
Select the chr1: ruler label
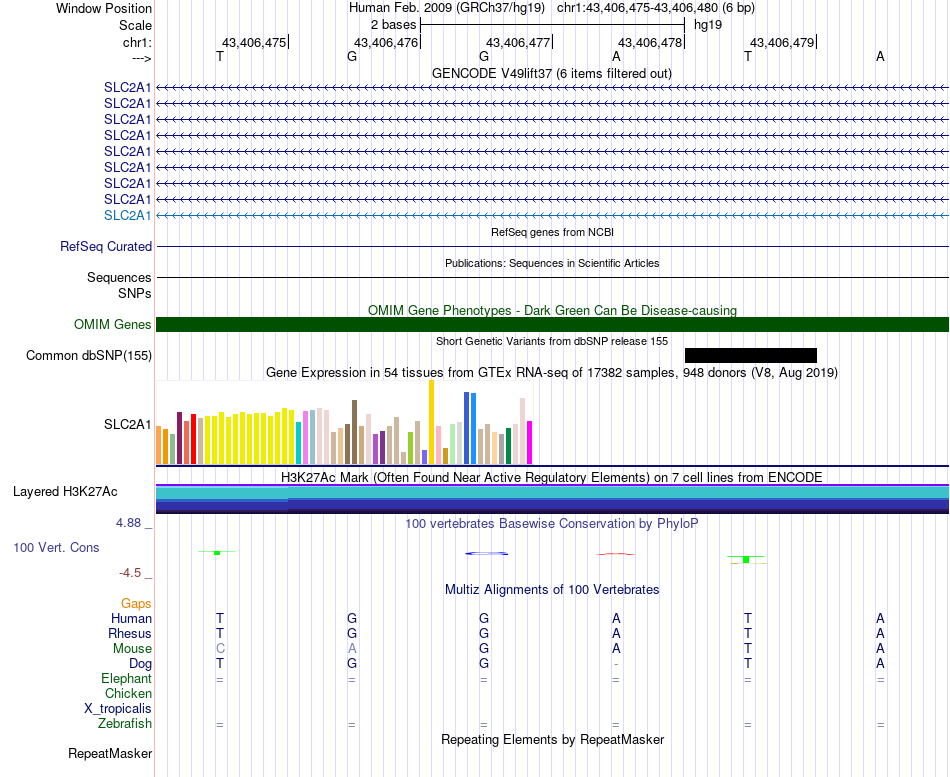pyautogui.click(x=137, y=42)
